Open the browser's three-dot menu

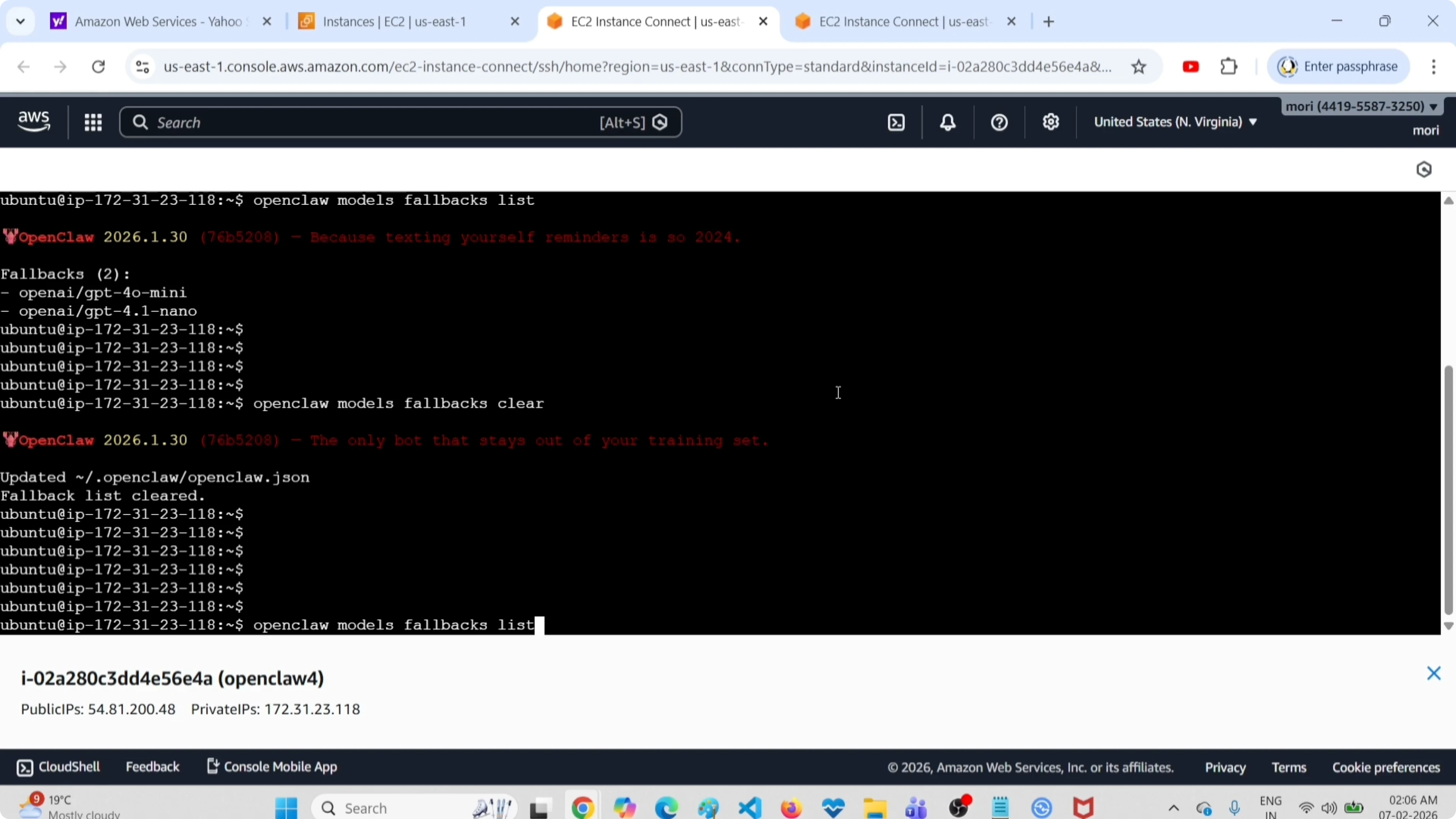(1434, 66)
